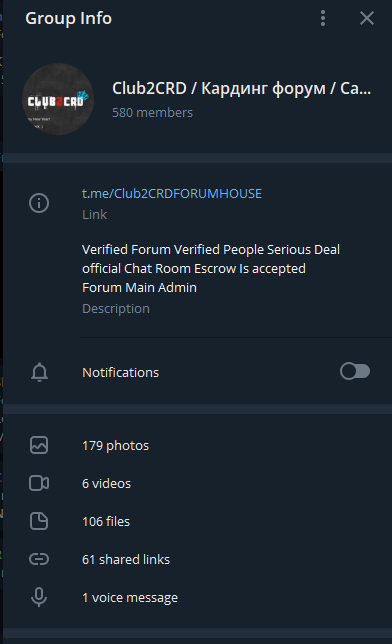
Task: Click the photos image icon
Action: pyautogui.click(x=39, y=445)
